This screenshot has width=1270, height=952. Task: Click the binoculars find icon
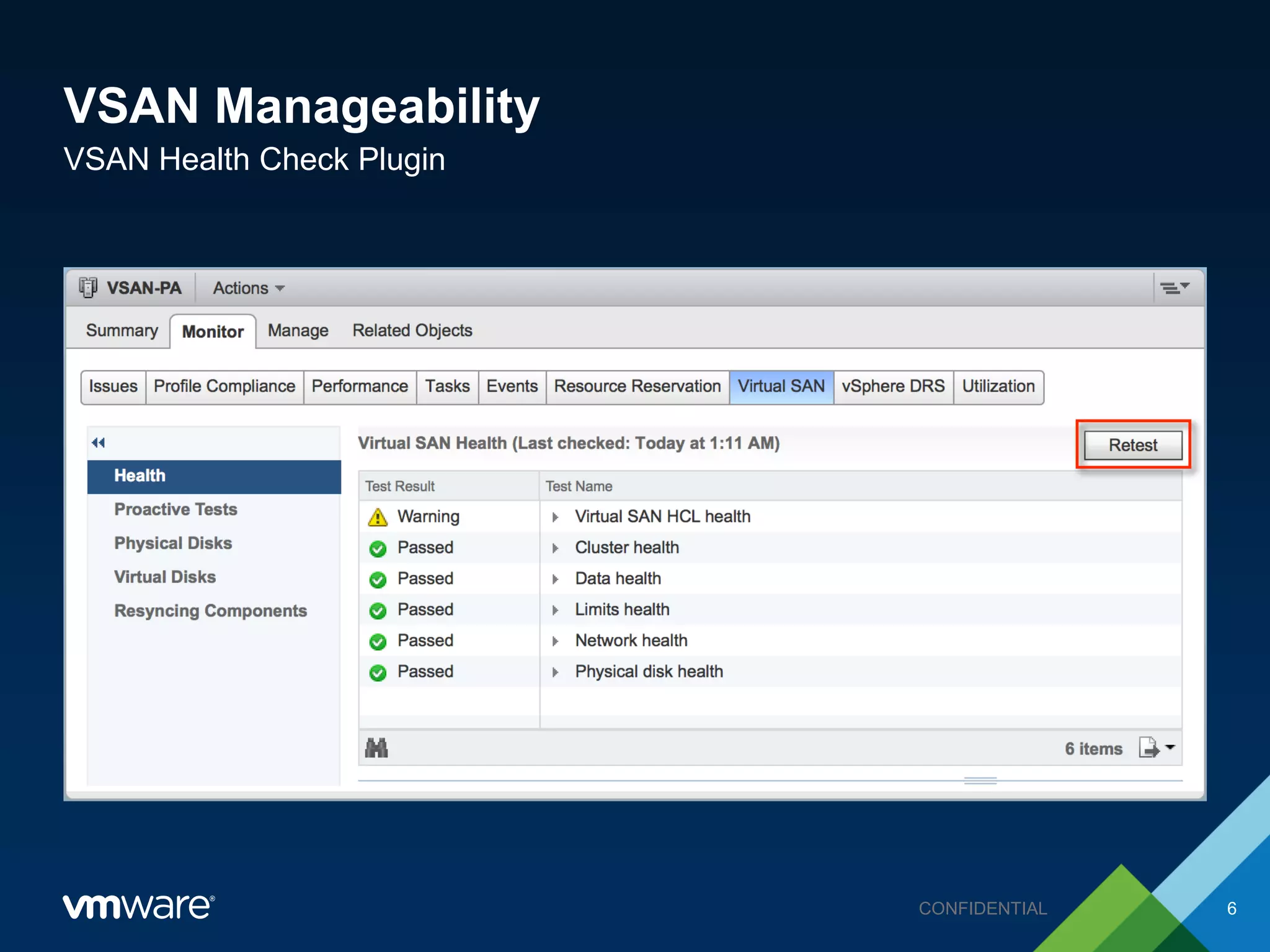pos(376,748)
